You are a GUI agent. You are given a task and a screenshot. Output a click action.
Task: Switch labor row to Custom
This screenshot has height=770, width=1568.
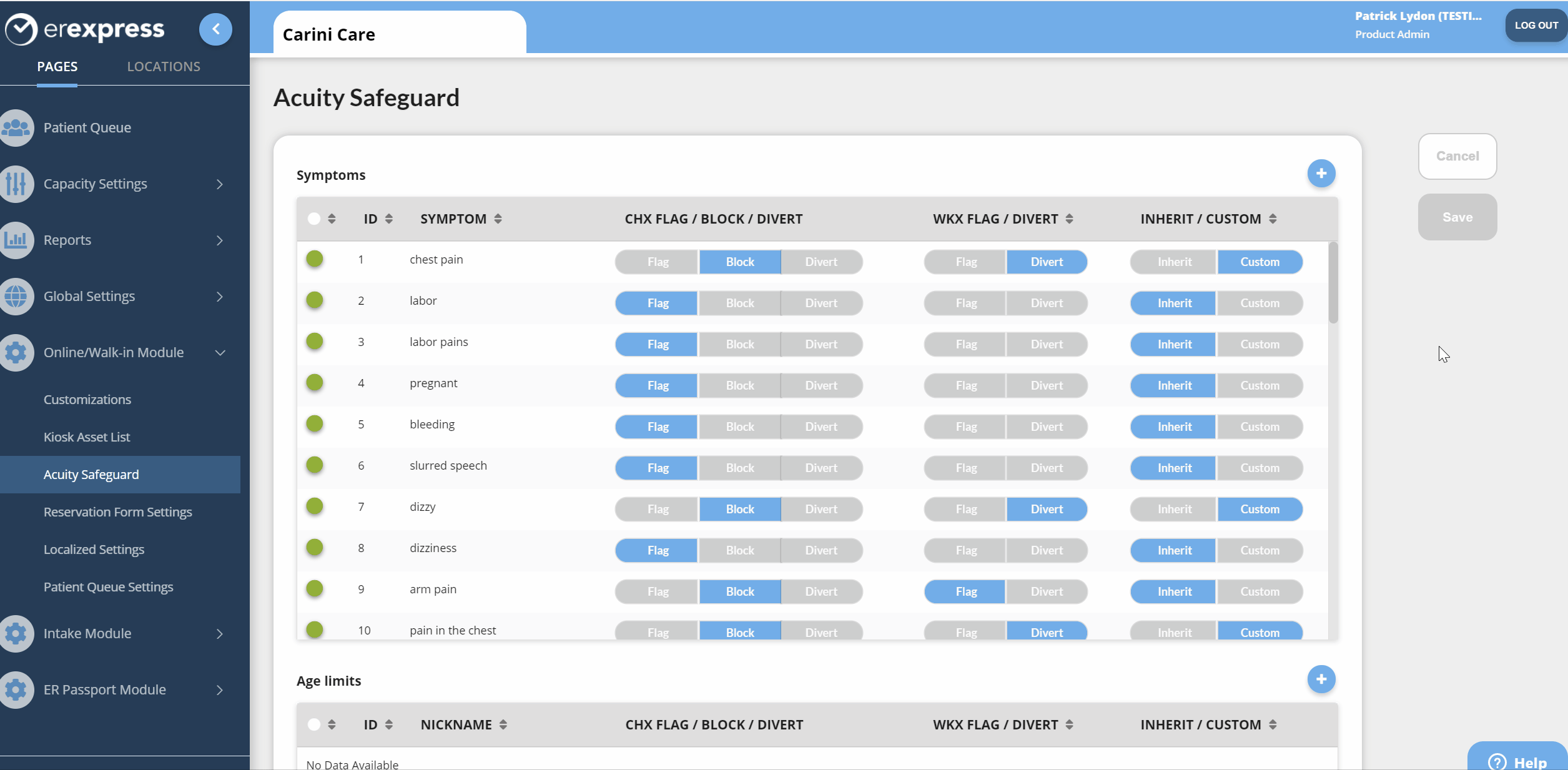click(1259, 304)
